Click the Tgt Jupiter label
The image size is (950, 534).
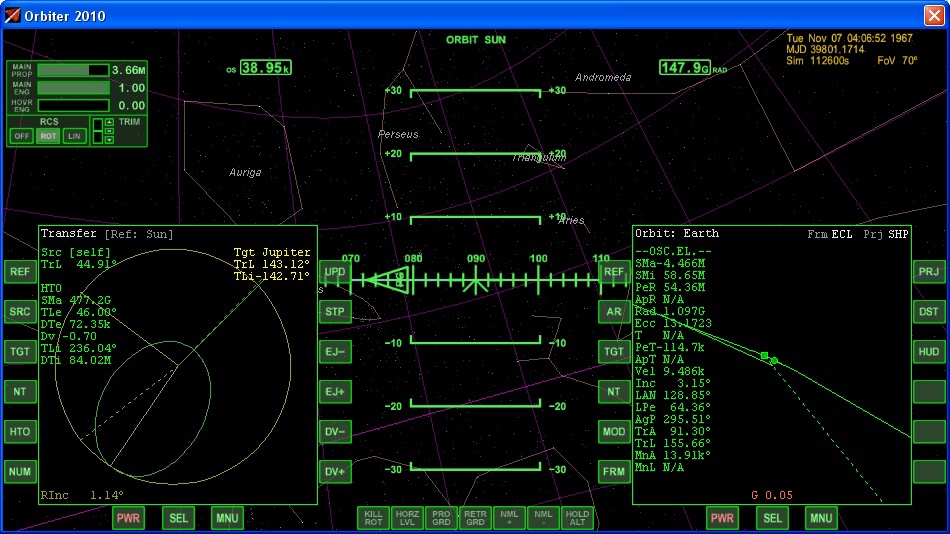[271, 252]
